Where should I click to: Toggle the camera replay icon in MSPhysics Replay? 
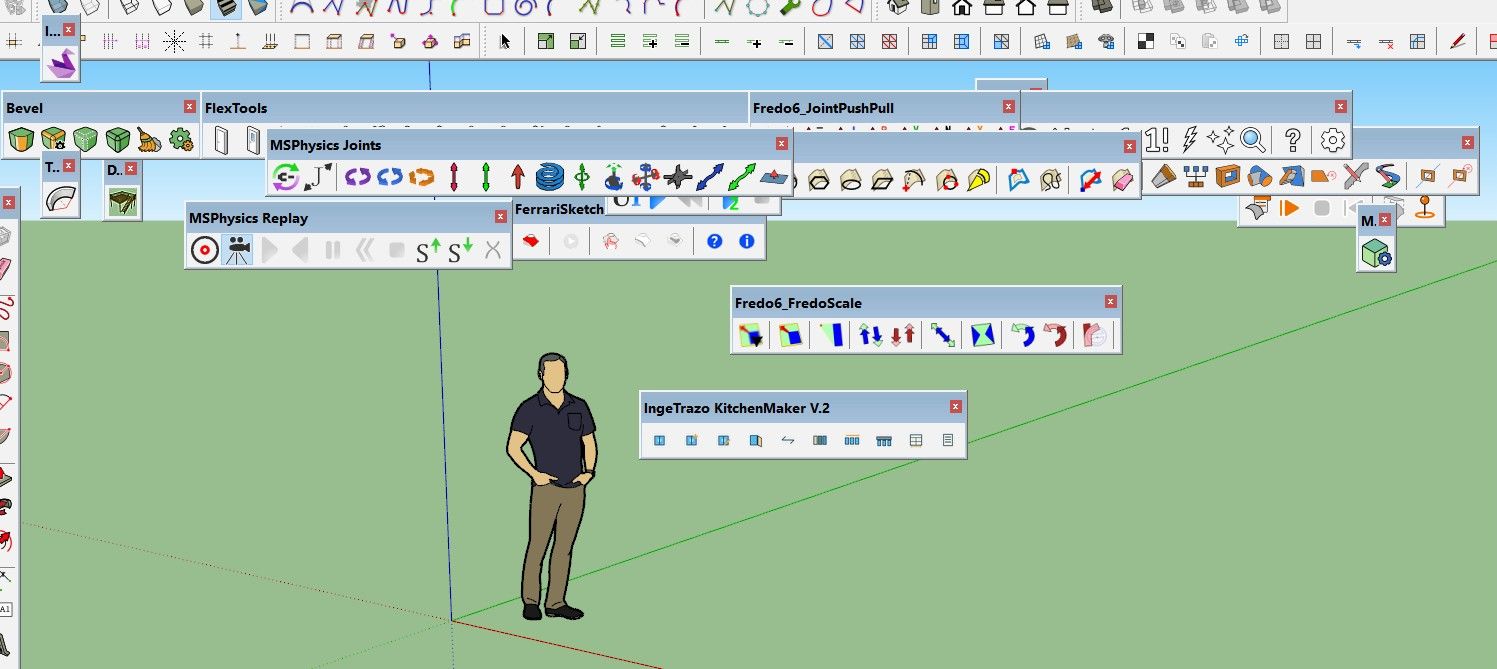click(x=237, y=250)
